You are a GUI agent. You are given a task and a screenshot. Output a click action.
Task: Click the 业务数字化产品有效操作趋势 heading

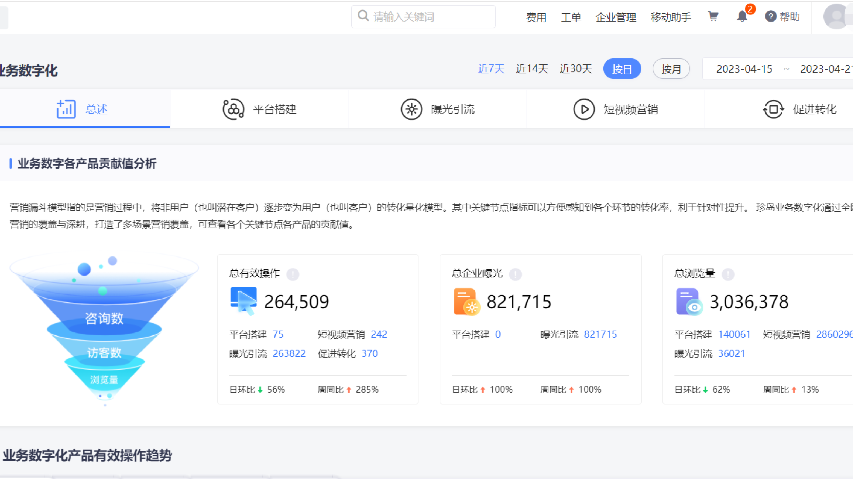(87, 456)
